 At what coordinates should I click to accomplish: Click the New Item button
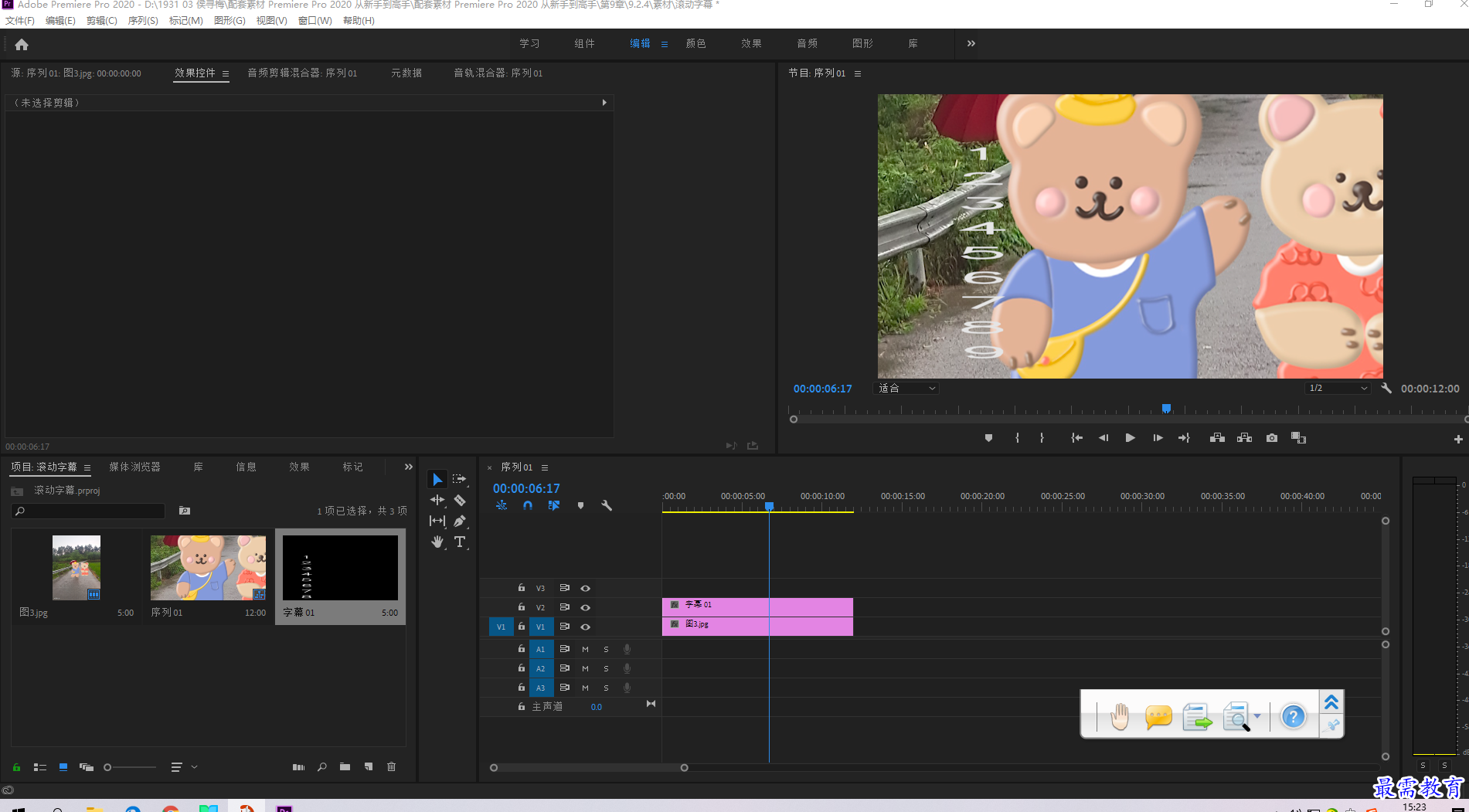[x=369, y=767]
